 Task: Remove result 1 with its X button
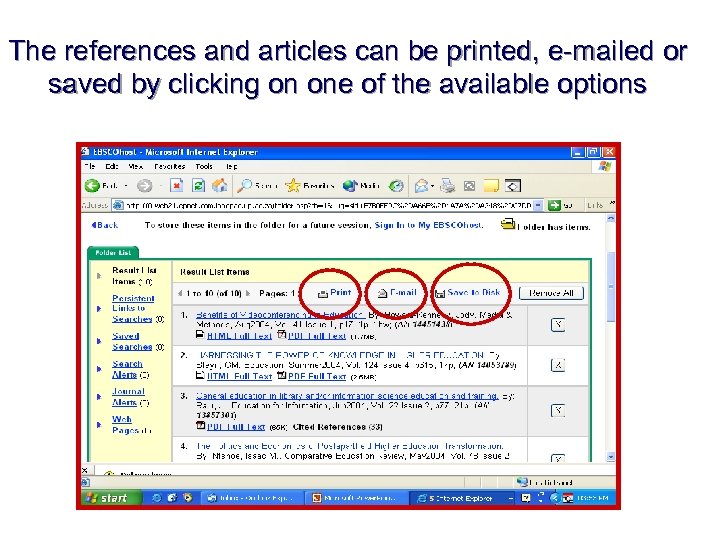(558, 325)
